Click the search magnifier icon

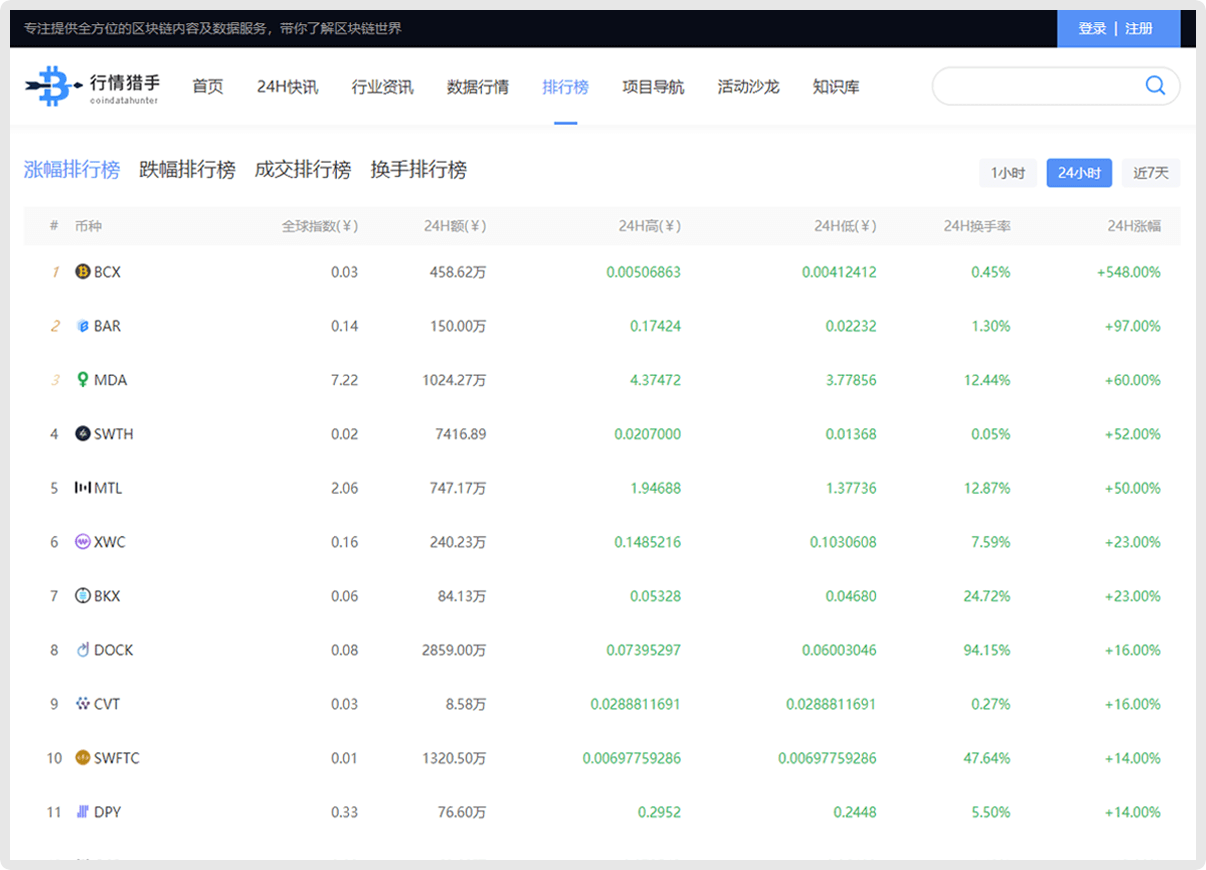[1155, 86]
